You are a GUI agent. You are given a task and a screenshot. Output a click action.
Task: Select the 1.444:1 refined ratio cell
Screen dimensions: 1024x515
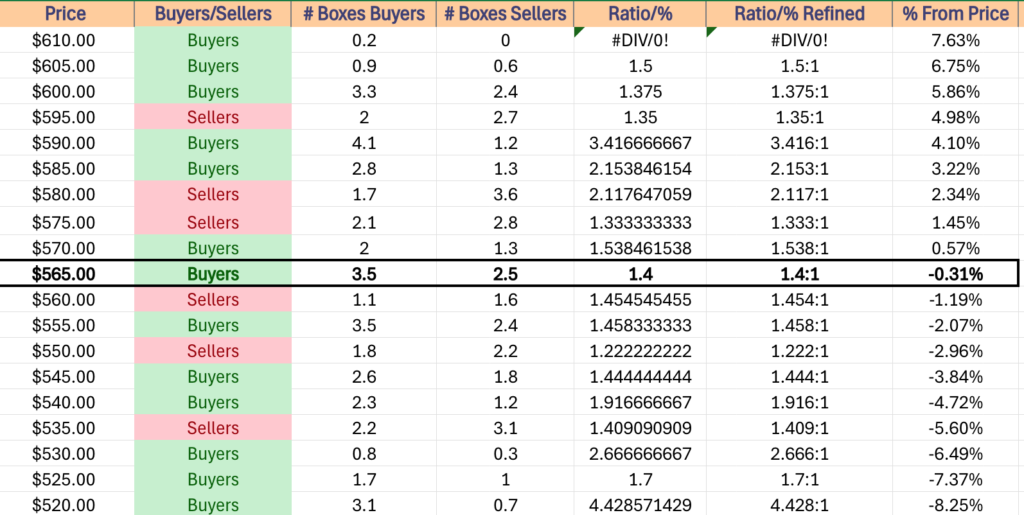[799, 377]
